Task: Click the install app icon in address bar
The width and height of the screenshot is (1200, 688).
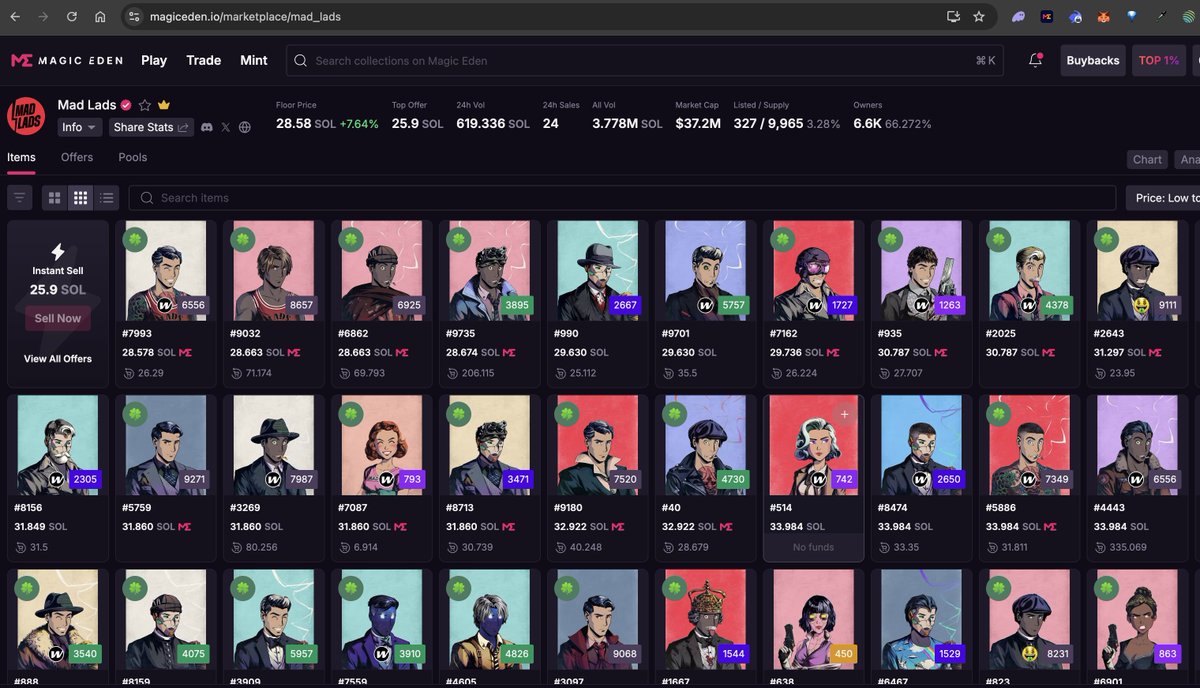Action: [953, 17]
